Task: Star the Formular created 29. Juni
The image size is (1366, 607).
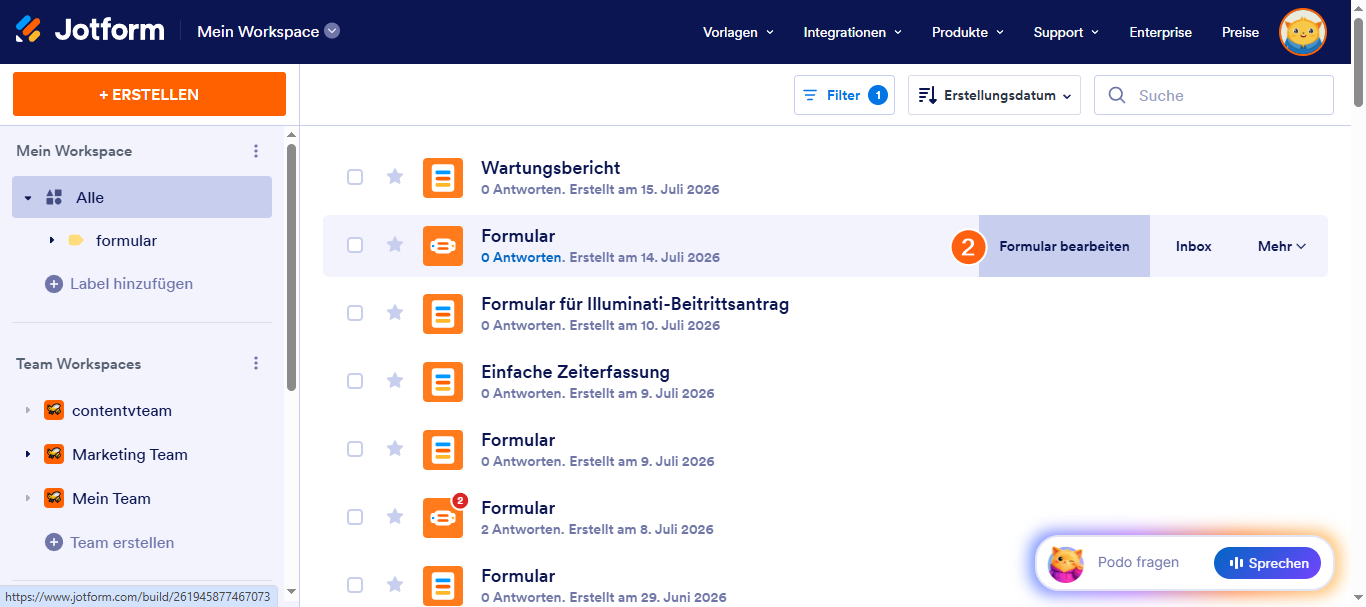Action: coord(395,585)
